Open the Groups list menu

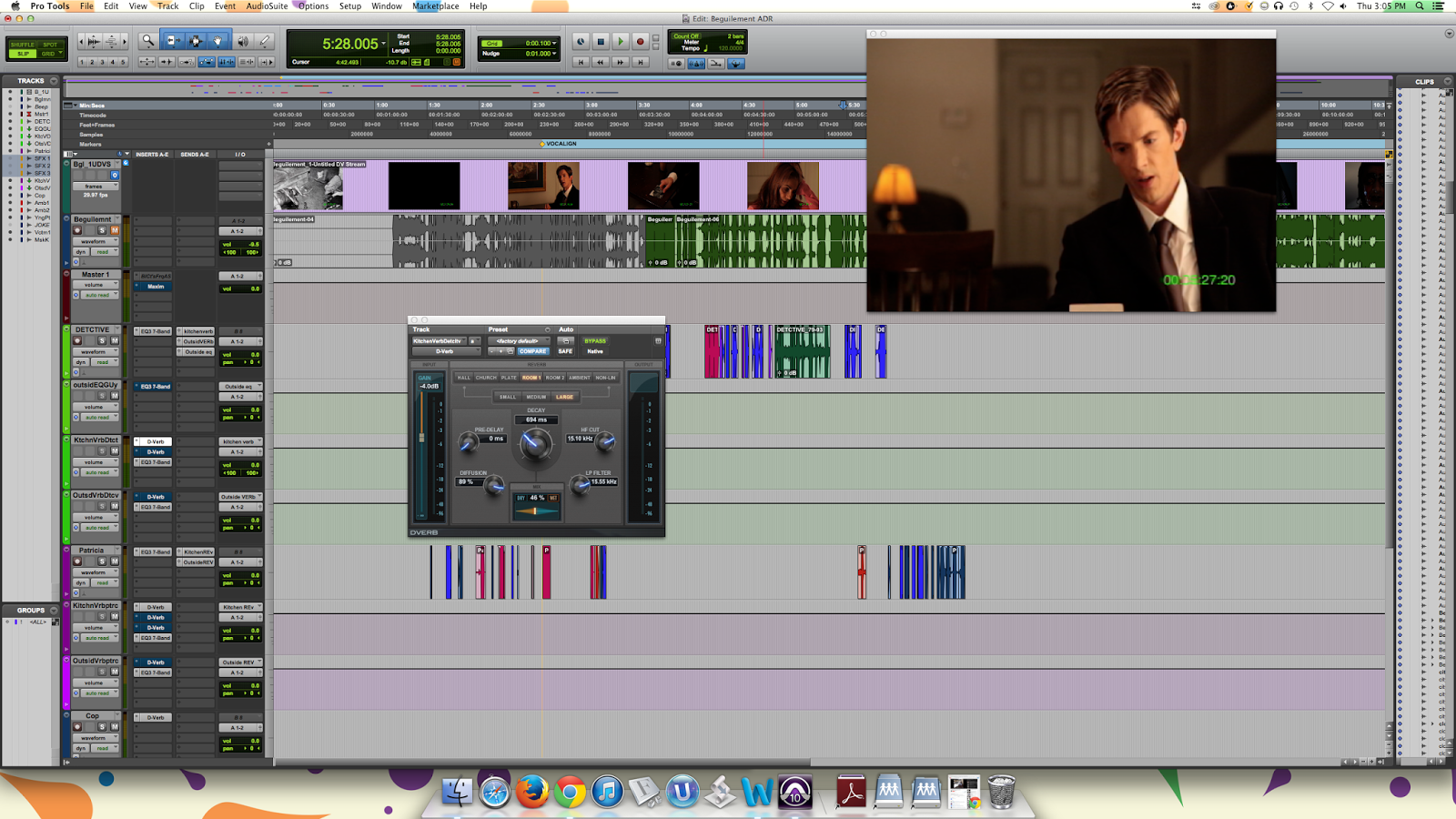click(x=54, y=611)
